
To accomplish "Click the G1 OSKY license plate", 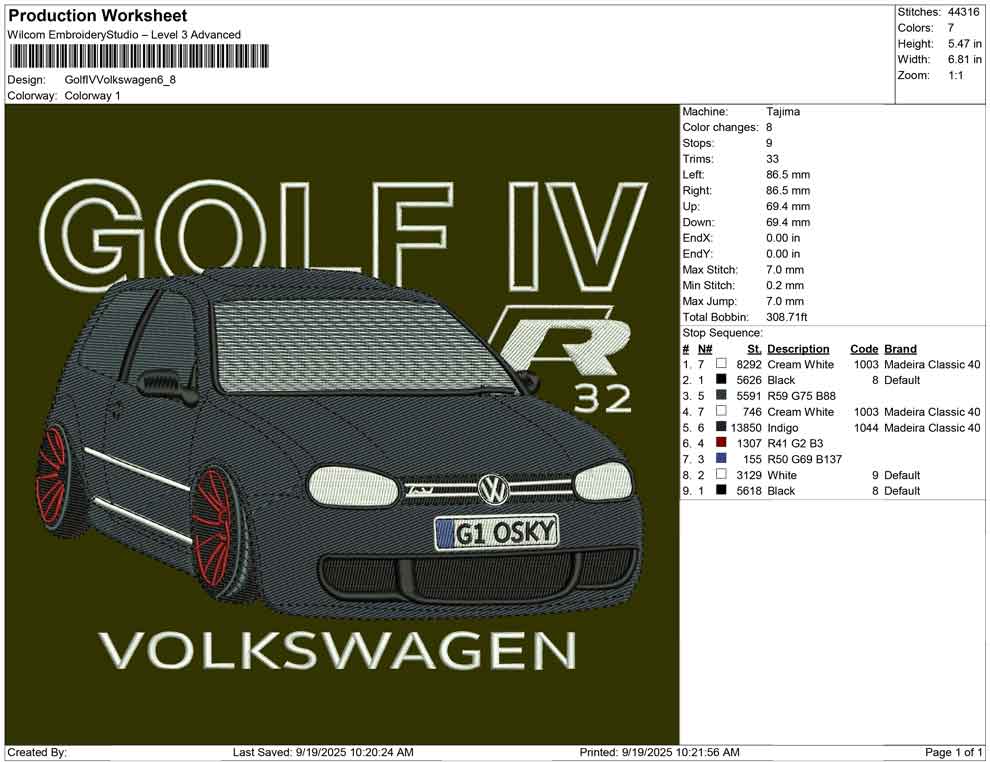I will click(x=496, y=533).
